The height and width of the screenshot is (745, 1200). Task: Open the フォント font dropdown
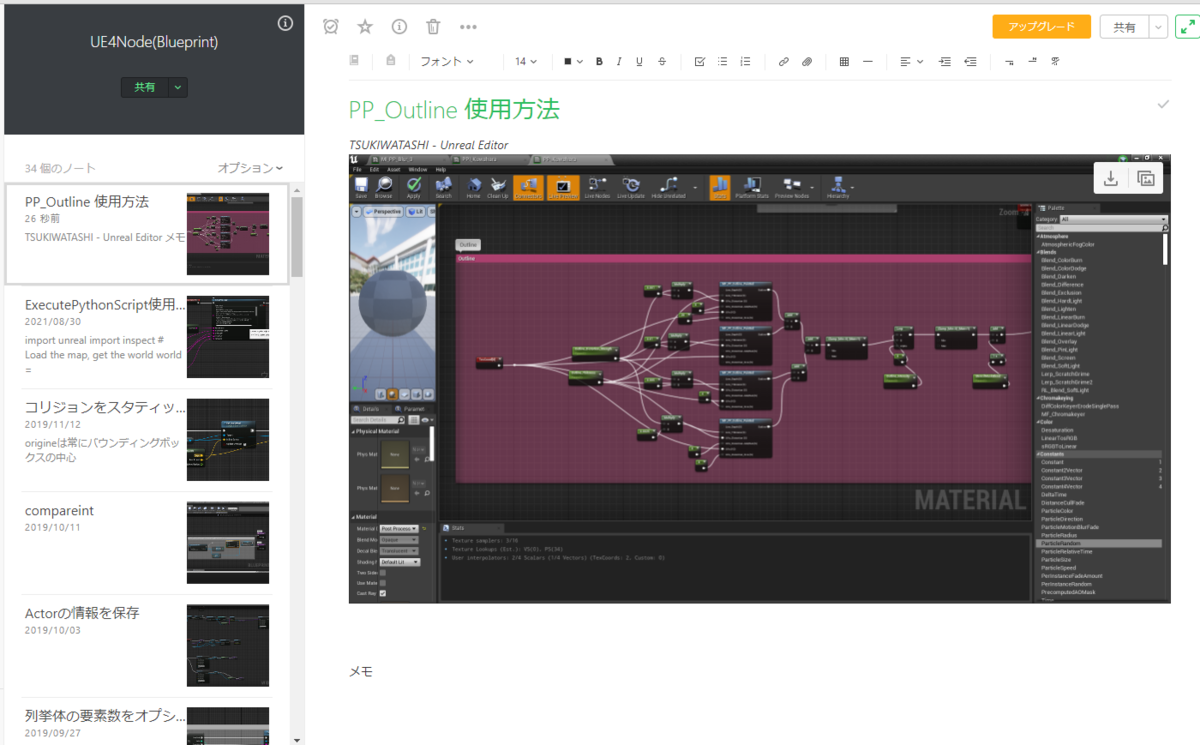tap(447, 62)
